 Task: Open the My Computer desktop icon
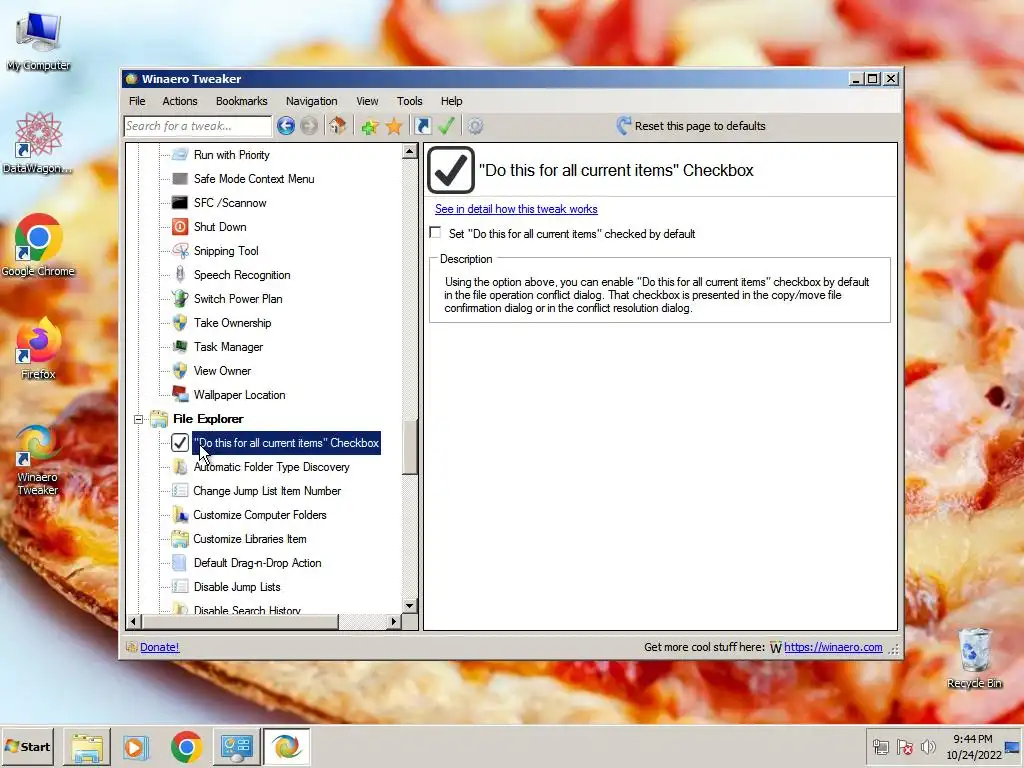(x=38, y=40)
